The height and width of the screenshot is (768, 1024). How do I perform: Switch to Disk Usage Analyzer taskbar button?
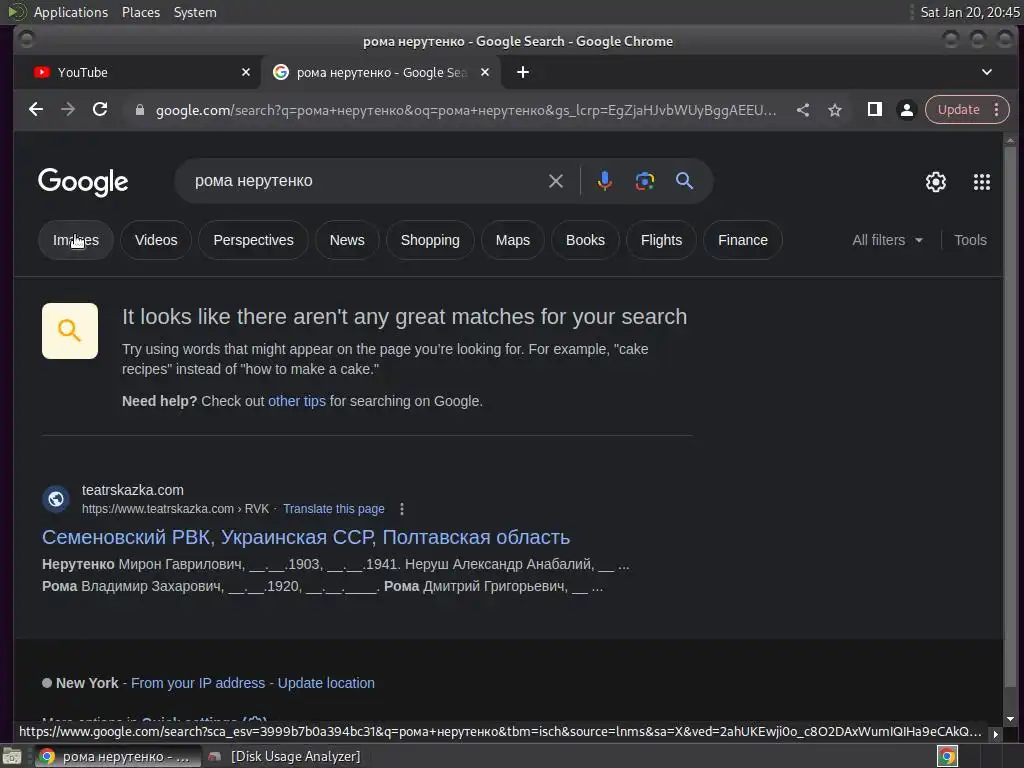tap(284, 756)
